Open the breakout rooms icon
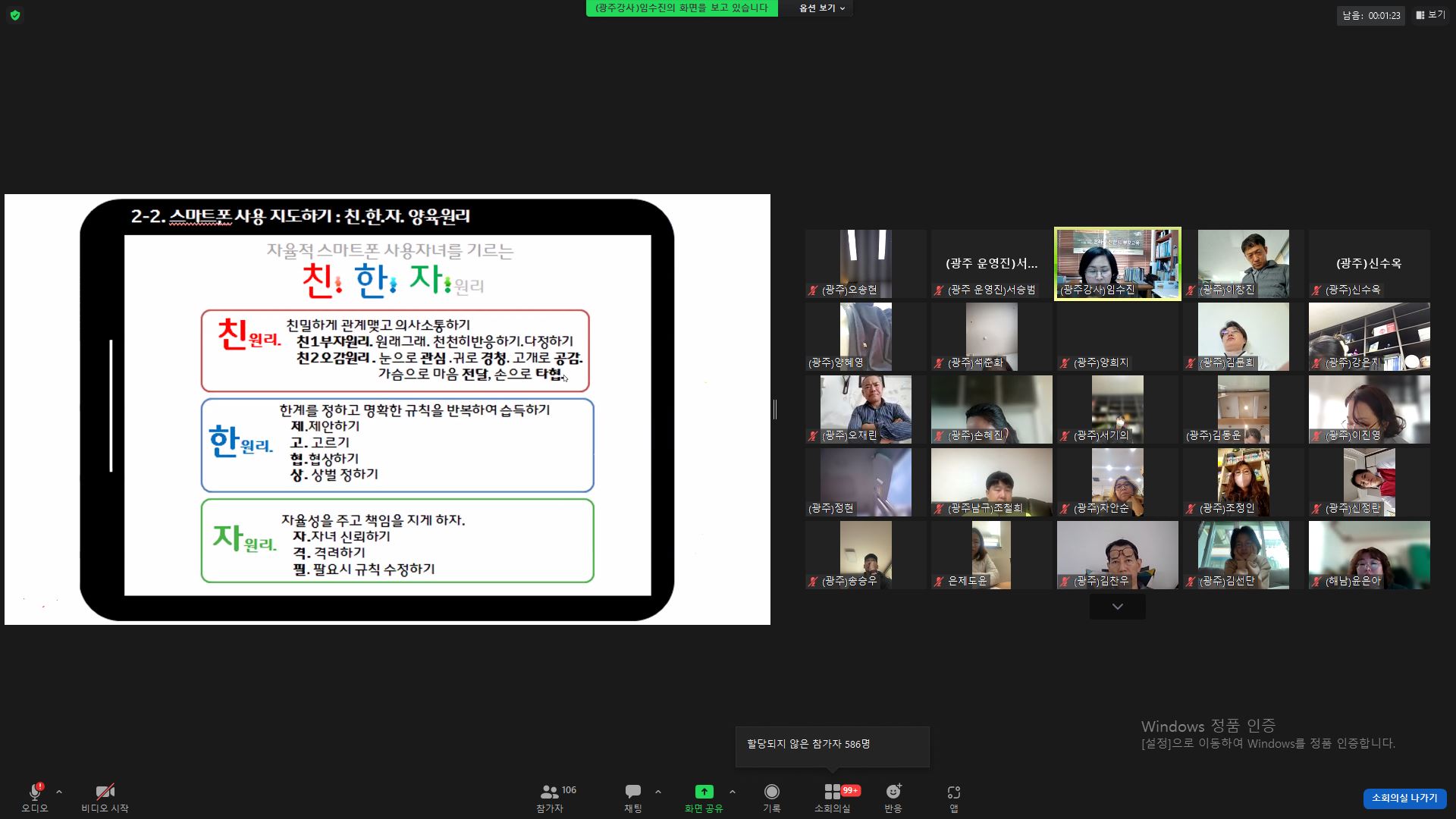Image resolution: width=1456 pixels, height=819 pixels. (x=832, y=792)
